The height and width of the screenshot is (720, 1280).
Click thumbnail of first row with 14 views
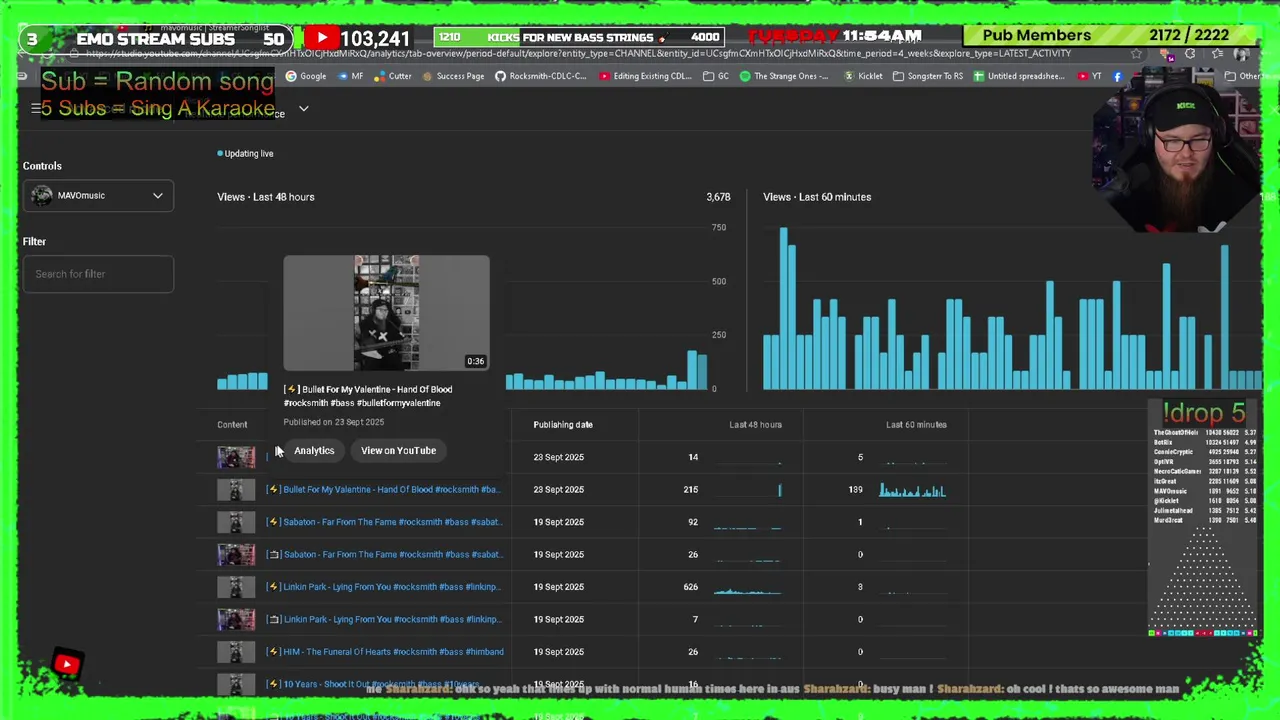click(236, 457)
